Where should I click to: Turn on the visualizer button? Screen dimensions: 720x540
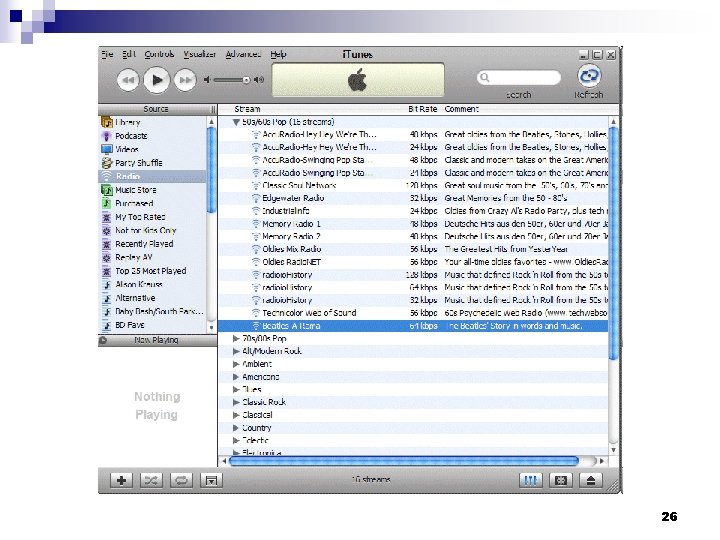click(x=561, y=480)
